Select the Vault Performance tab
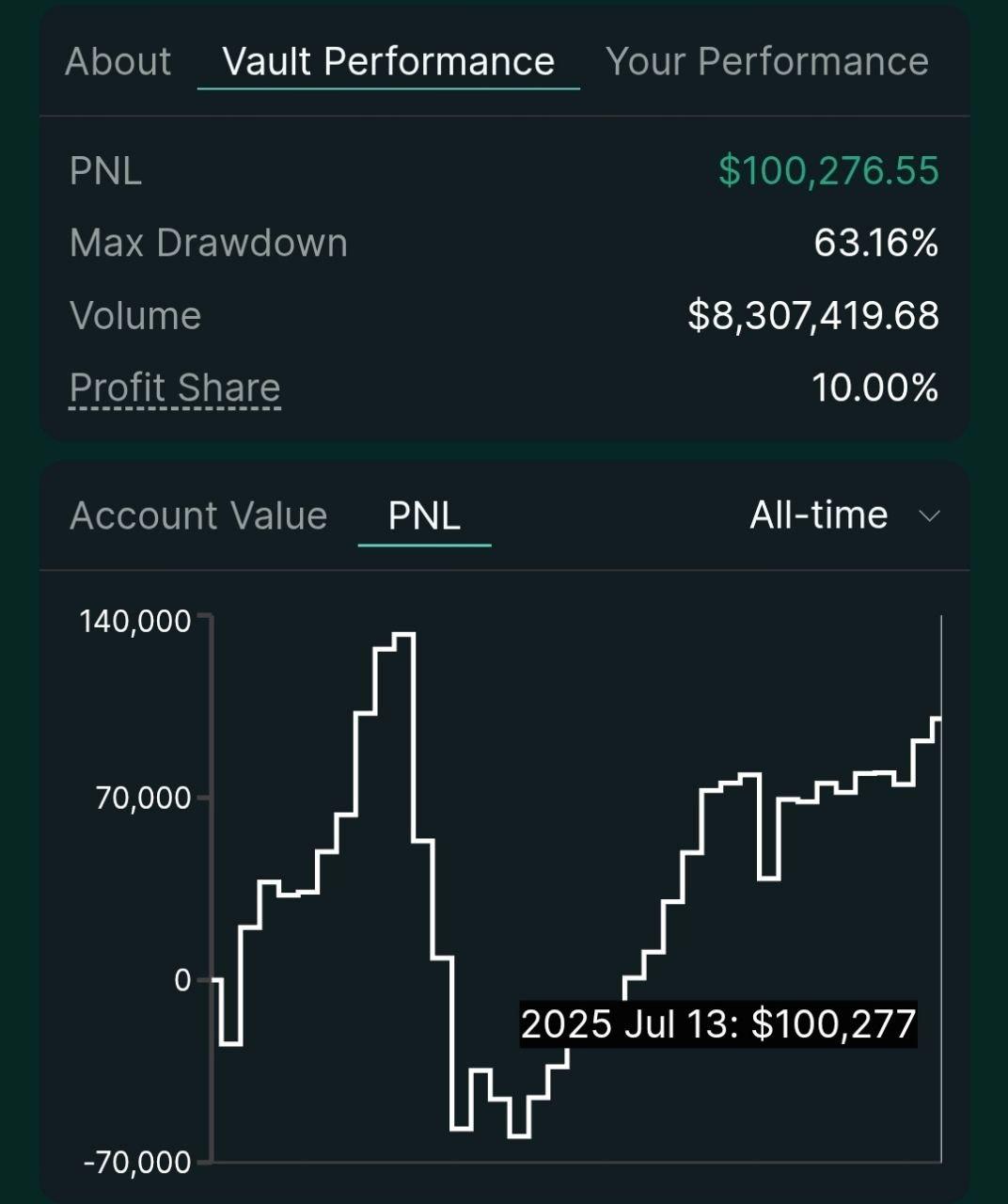Viewport: 1008px width, 1204px height. click(x=388, y=62)
